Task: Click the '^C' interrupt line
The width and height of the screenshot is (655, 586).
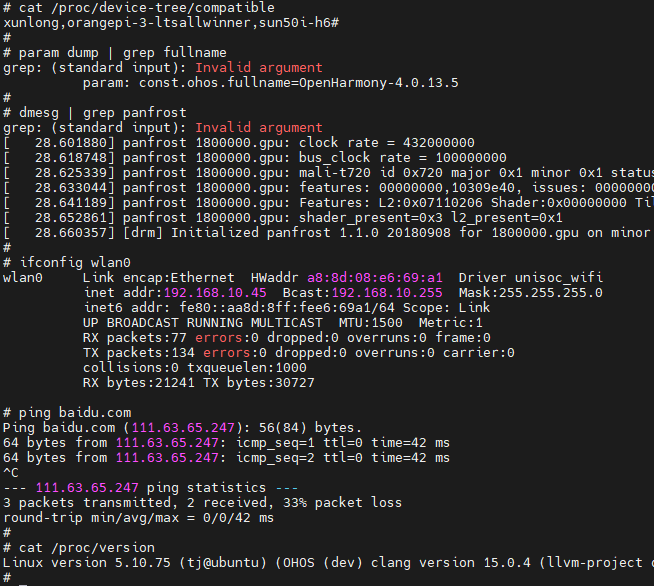Action: 10,473
